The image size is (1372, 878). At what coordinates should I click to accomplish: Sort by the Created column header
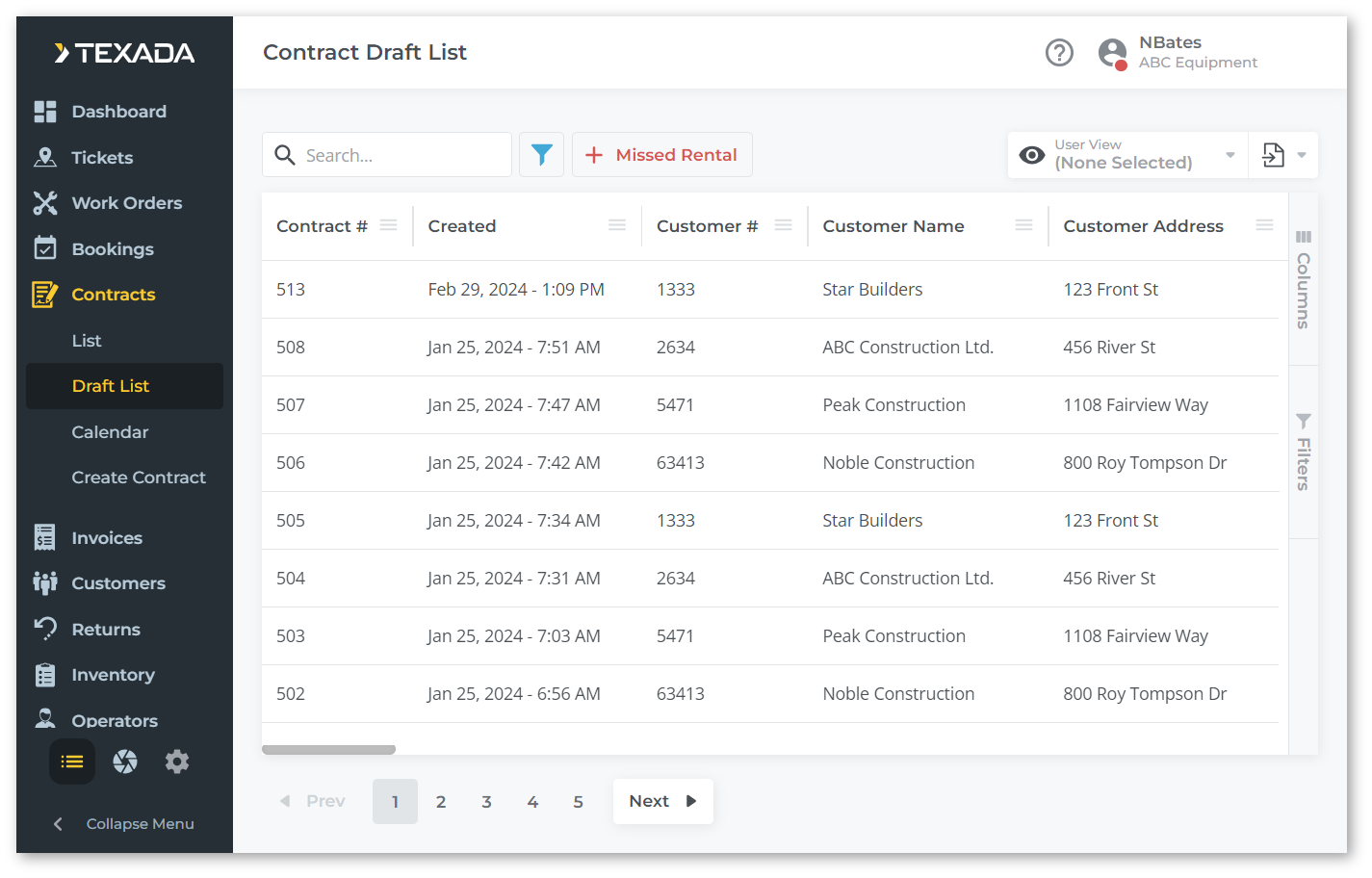(462, 225)
